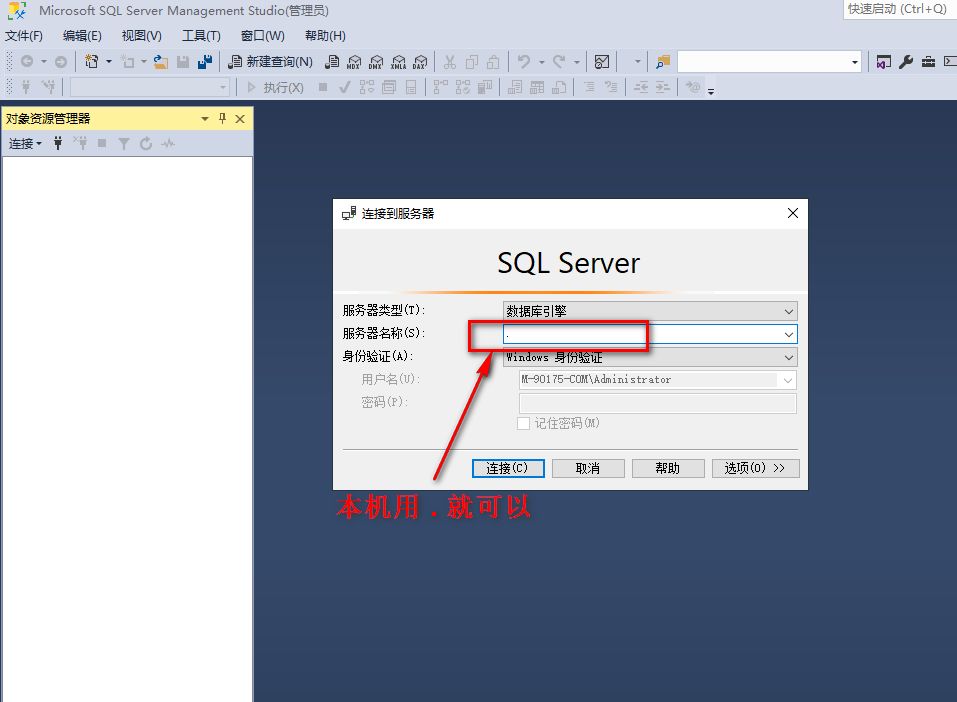Open the 文件(F) menu
Image resolution: width=957 pixels, height=702 pixels.
click(24, 35)
